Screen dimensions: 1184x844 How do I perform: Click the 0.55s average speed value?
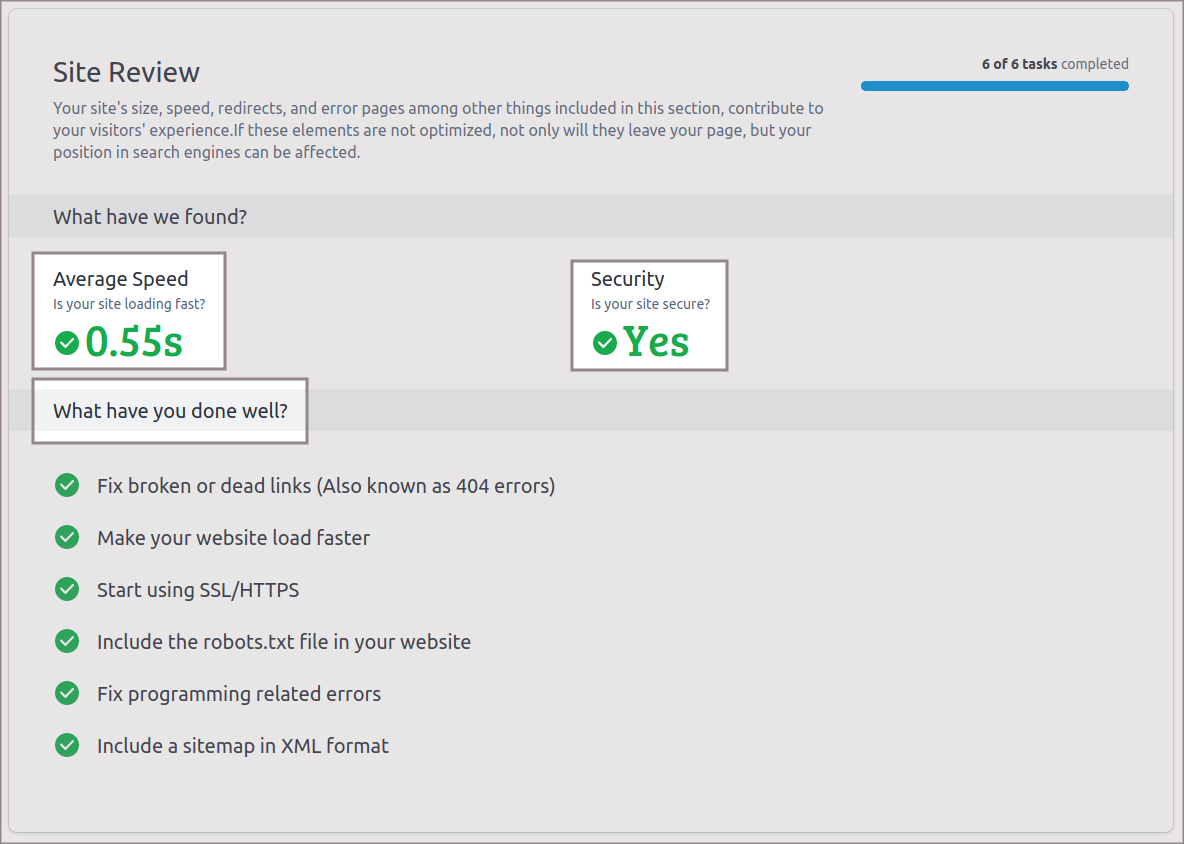(x=134, y=342)
